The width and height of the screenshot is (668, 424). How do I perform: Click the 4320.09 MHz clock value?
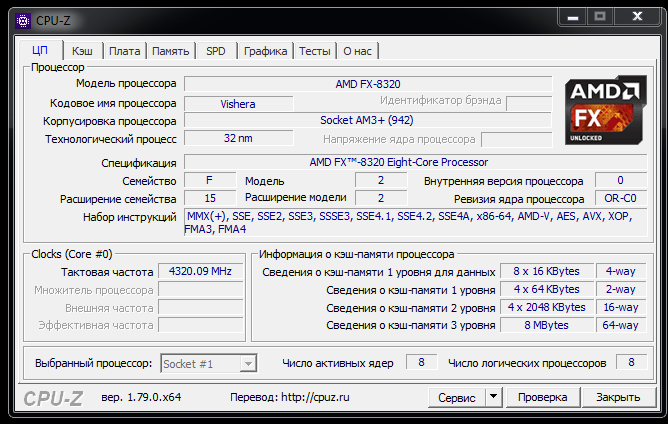tap(200, 271)
